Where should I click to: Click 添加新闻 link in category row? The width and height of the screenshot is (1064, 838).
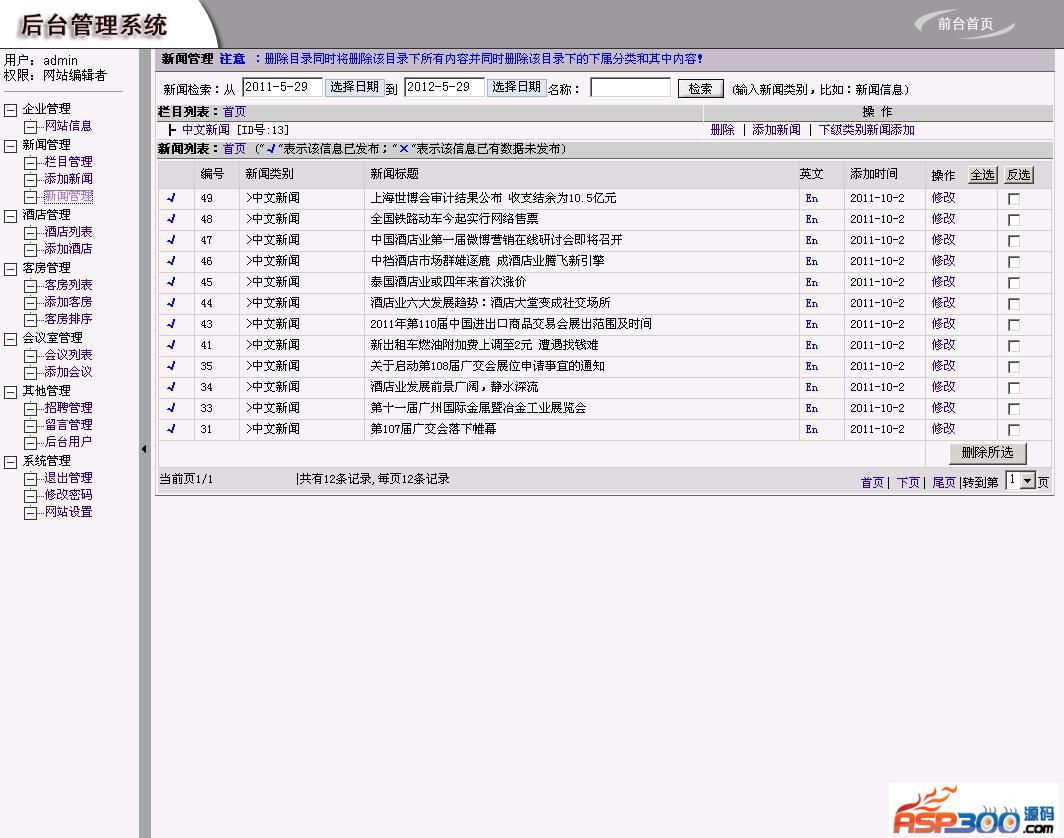coord(776,130)
